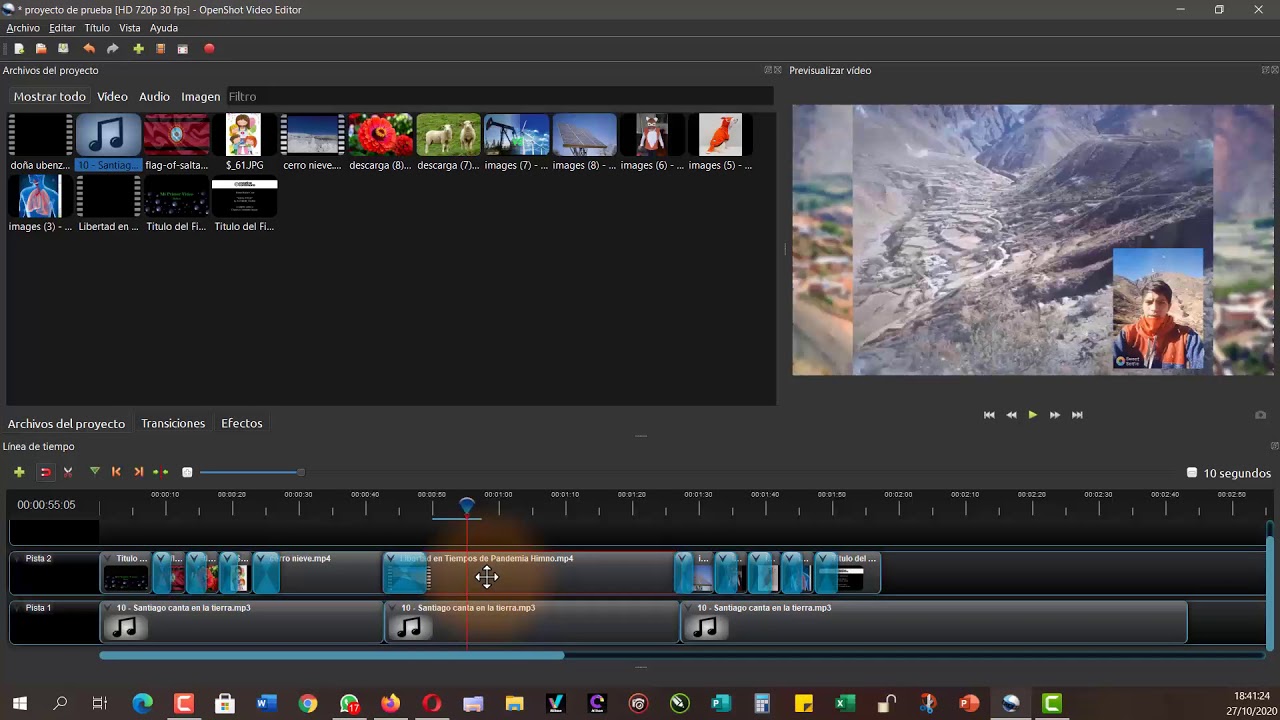Open PowerPoint from the Windows taskbar
Viewport: 1280px width, 720px height.
969,703
